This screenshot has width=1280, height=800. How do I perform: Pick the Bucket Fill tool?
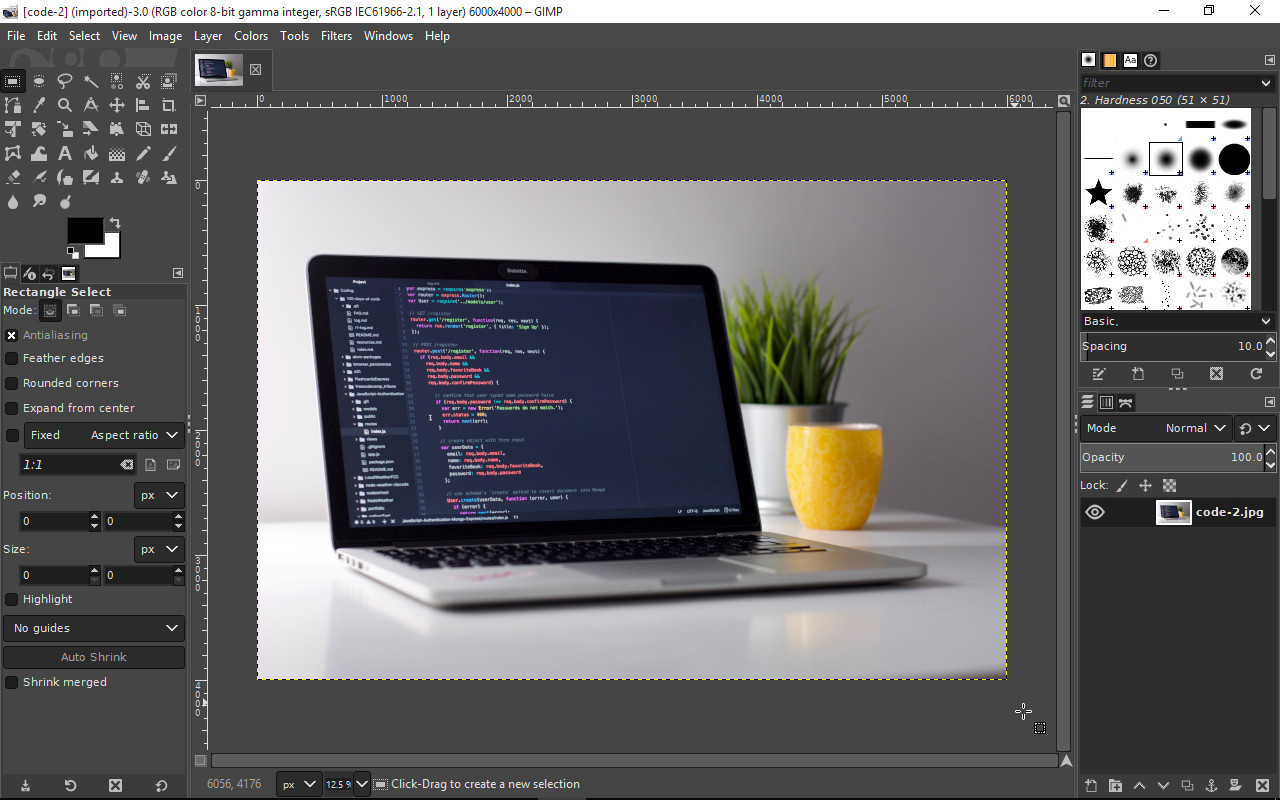[x=91, y=154]
